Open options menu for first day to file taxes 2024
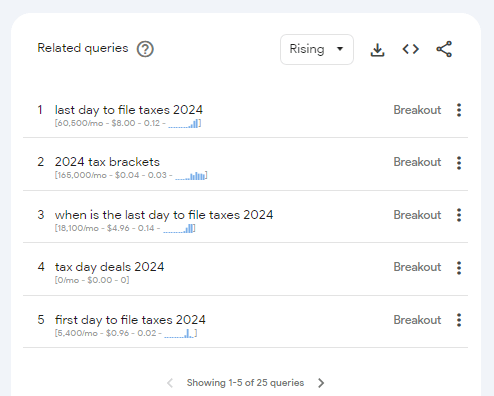Screen dimensions: 494x396 click(459, 320)
